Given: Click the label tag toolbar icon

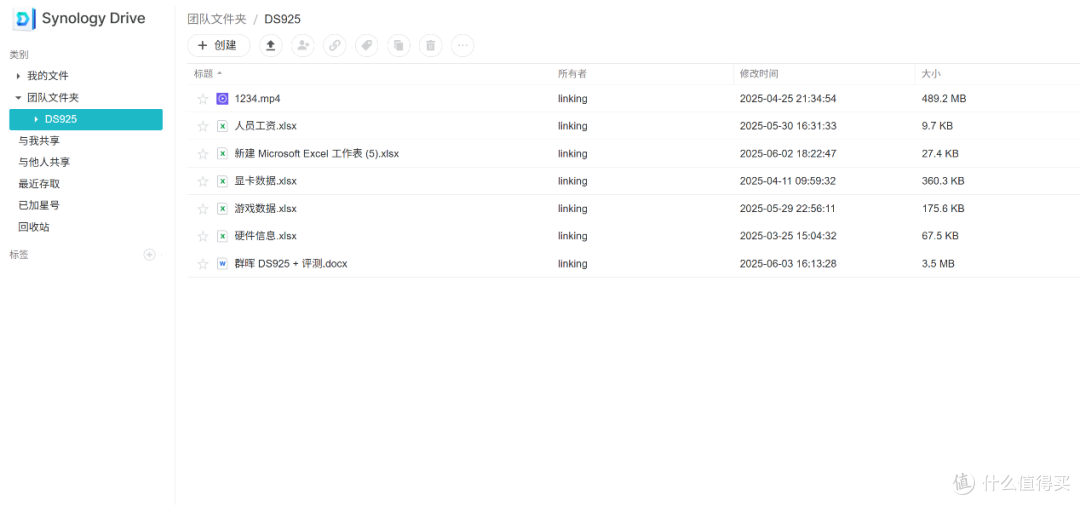Looking at the screenshot, I should (x=366, y=45).
